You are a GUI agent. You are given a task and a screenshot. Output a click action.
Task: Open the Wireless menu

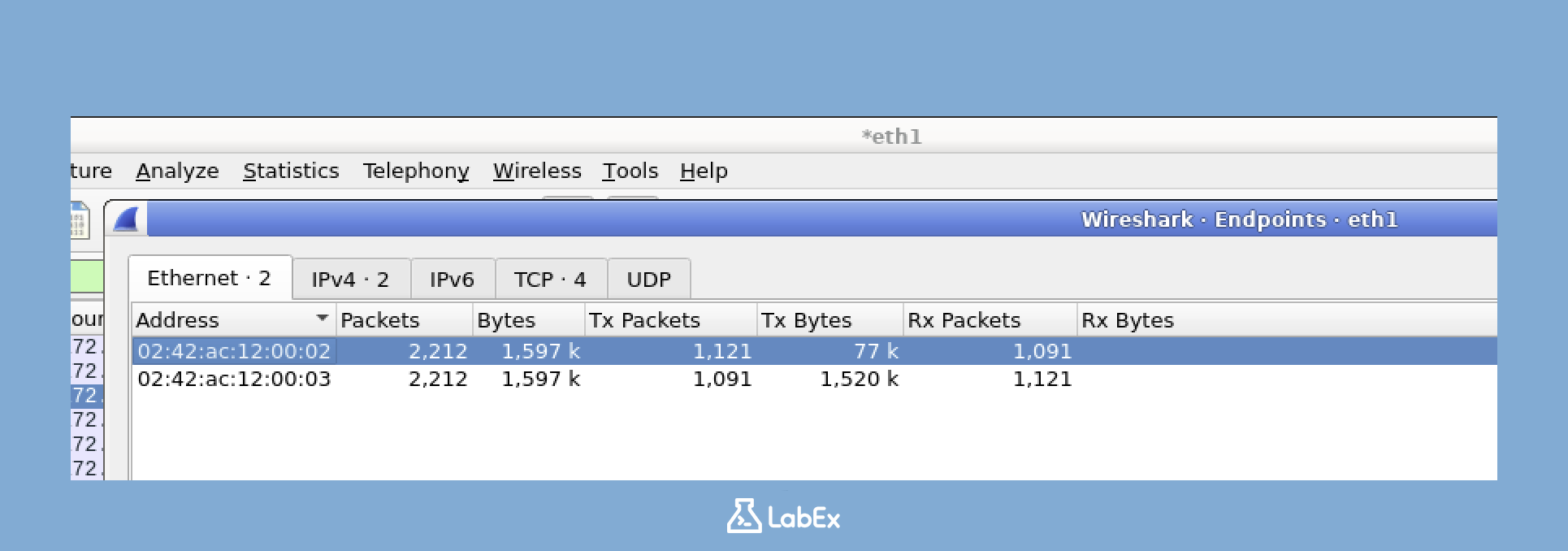tap(537, 171)
